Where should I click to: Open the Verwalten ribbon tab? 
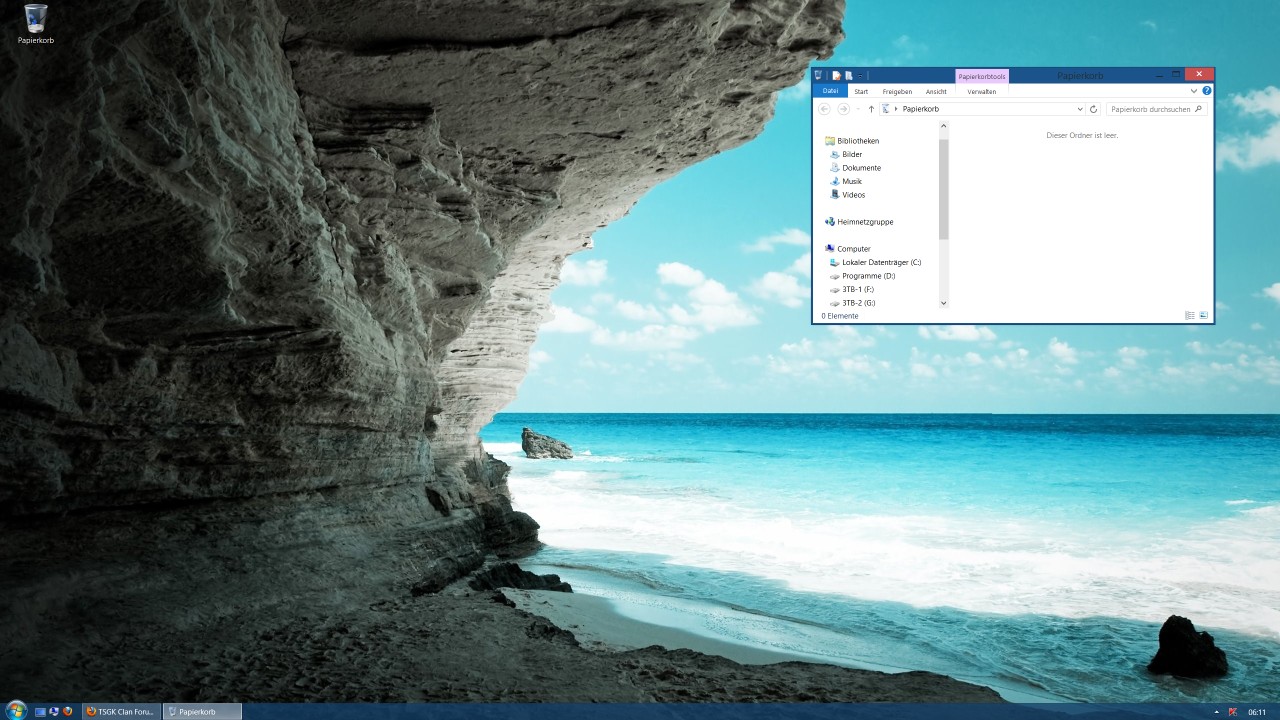(982, 91)
